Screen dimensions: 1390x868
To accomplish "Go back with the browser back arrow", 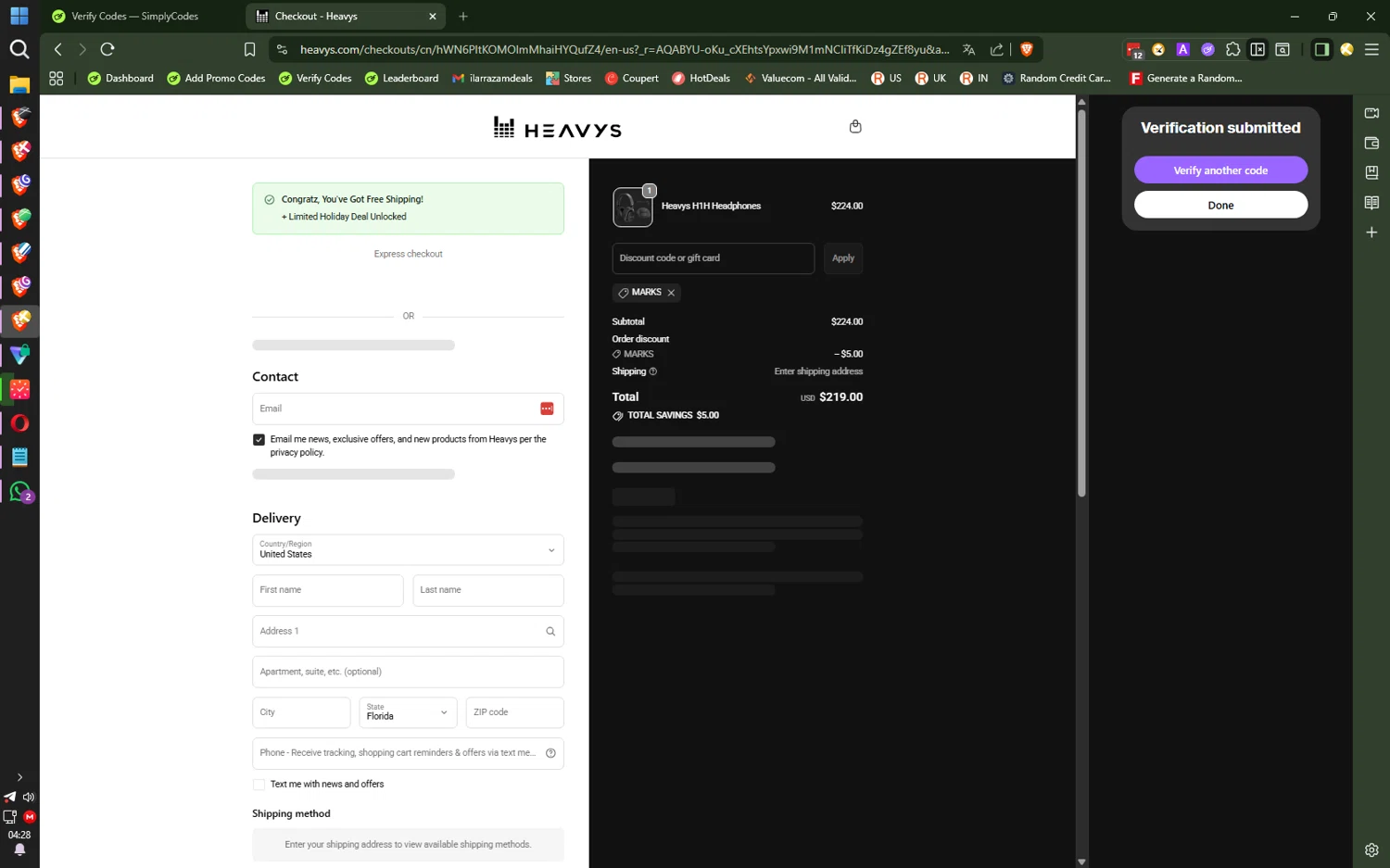I will click(58, 49).
